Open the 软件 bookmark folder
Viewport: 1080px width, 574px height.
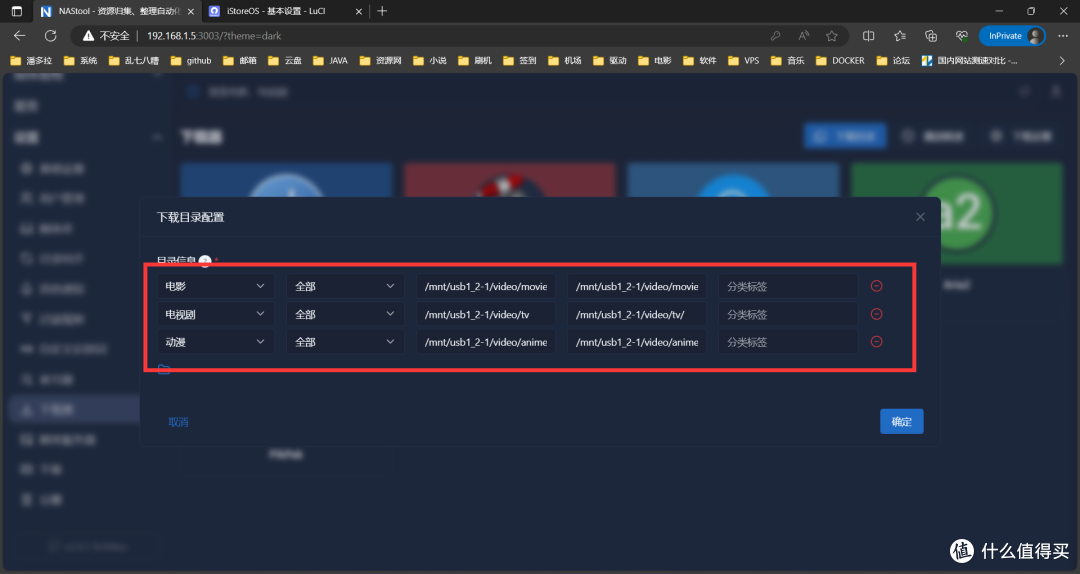tap(700, 61)
